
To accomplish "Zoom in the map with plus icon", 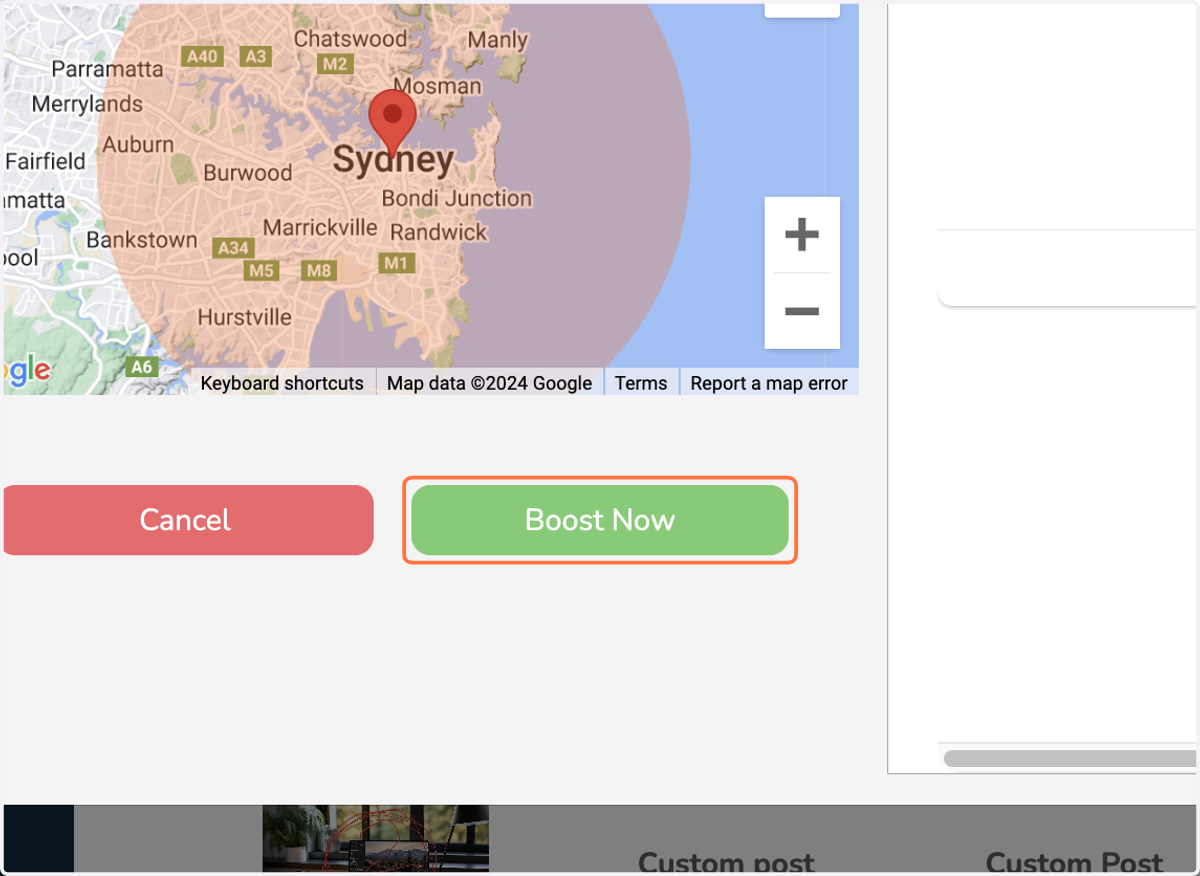I will (x=802, y=235).
